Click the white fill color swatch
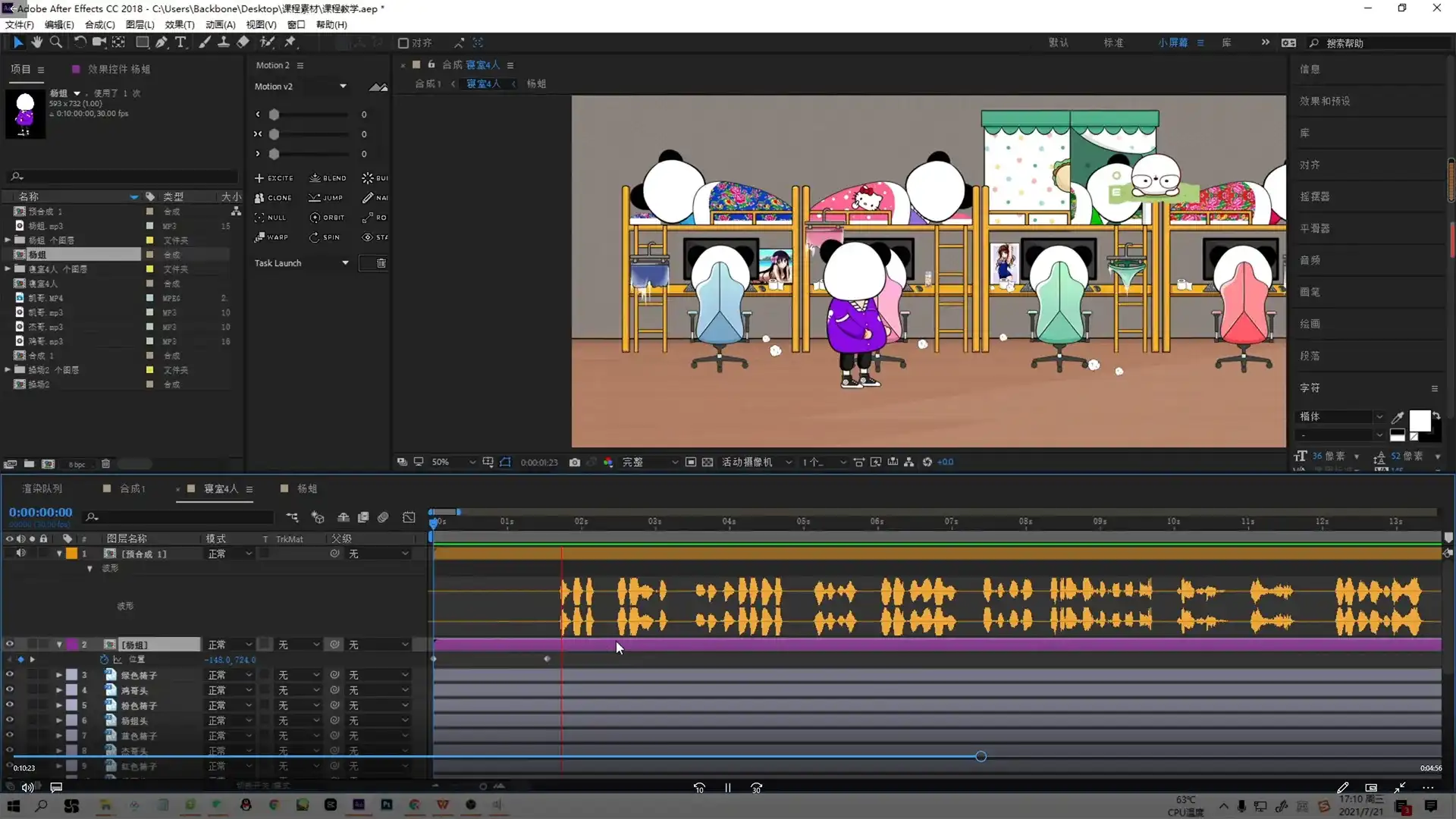Viewport: 1456px width, 819px height. pos(1420,420)
